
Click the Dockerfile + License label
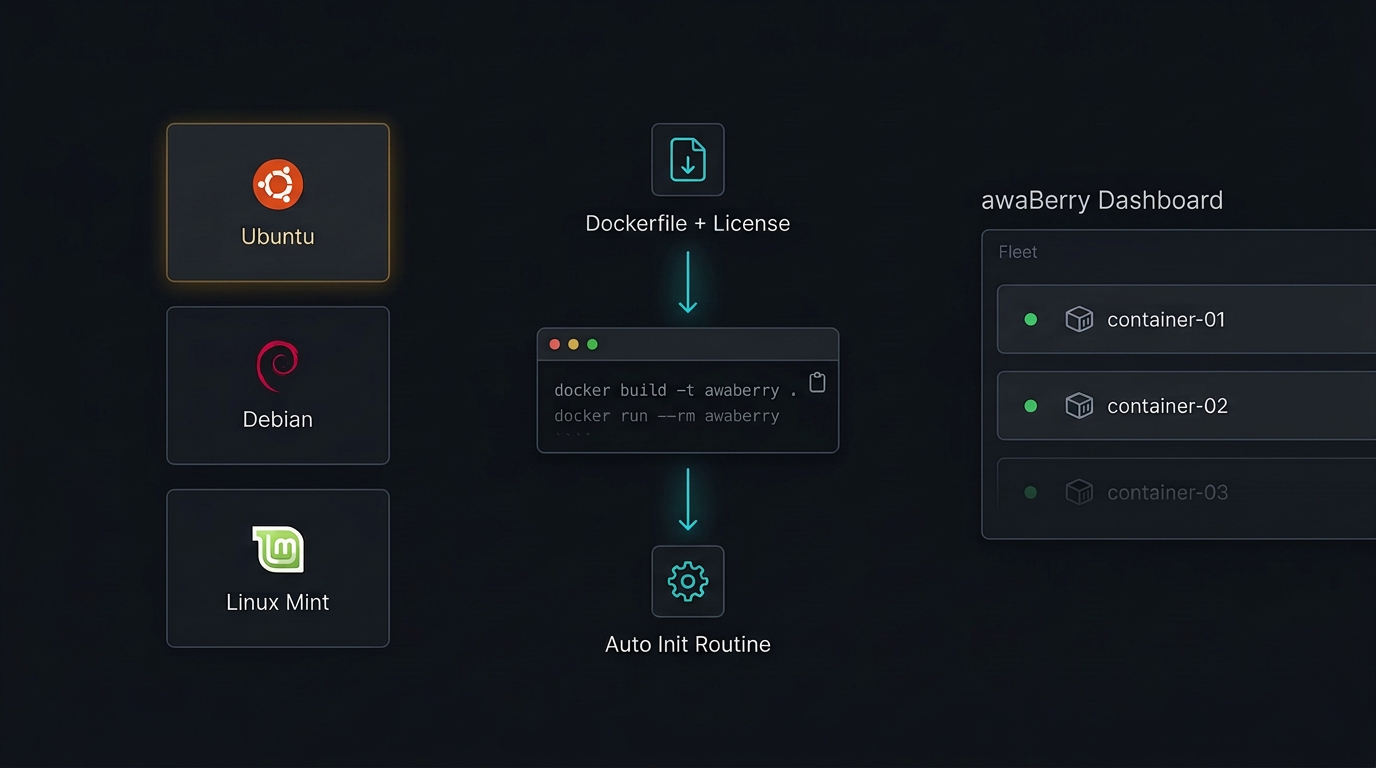click(687, 223)
